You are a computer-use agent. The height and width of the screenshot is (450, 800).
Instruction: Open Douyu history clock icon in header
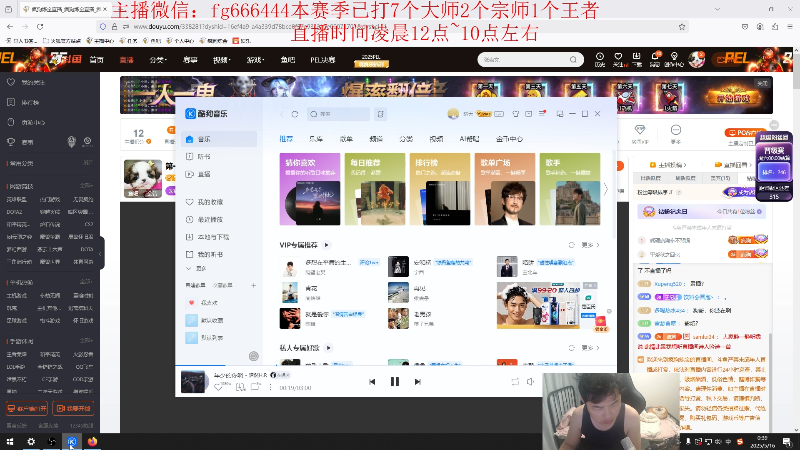click(600, 59)
